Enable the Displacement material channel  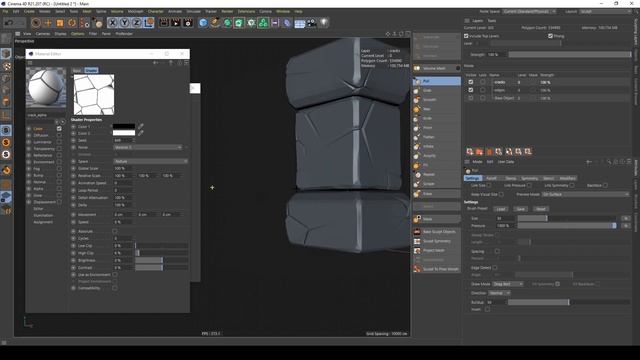(x=59, y=202)
